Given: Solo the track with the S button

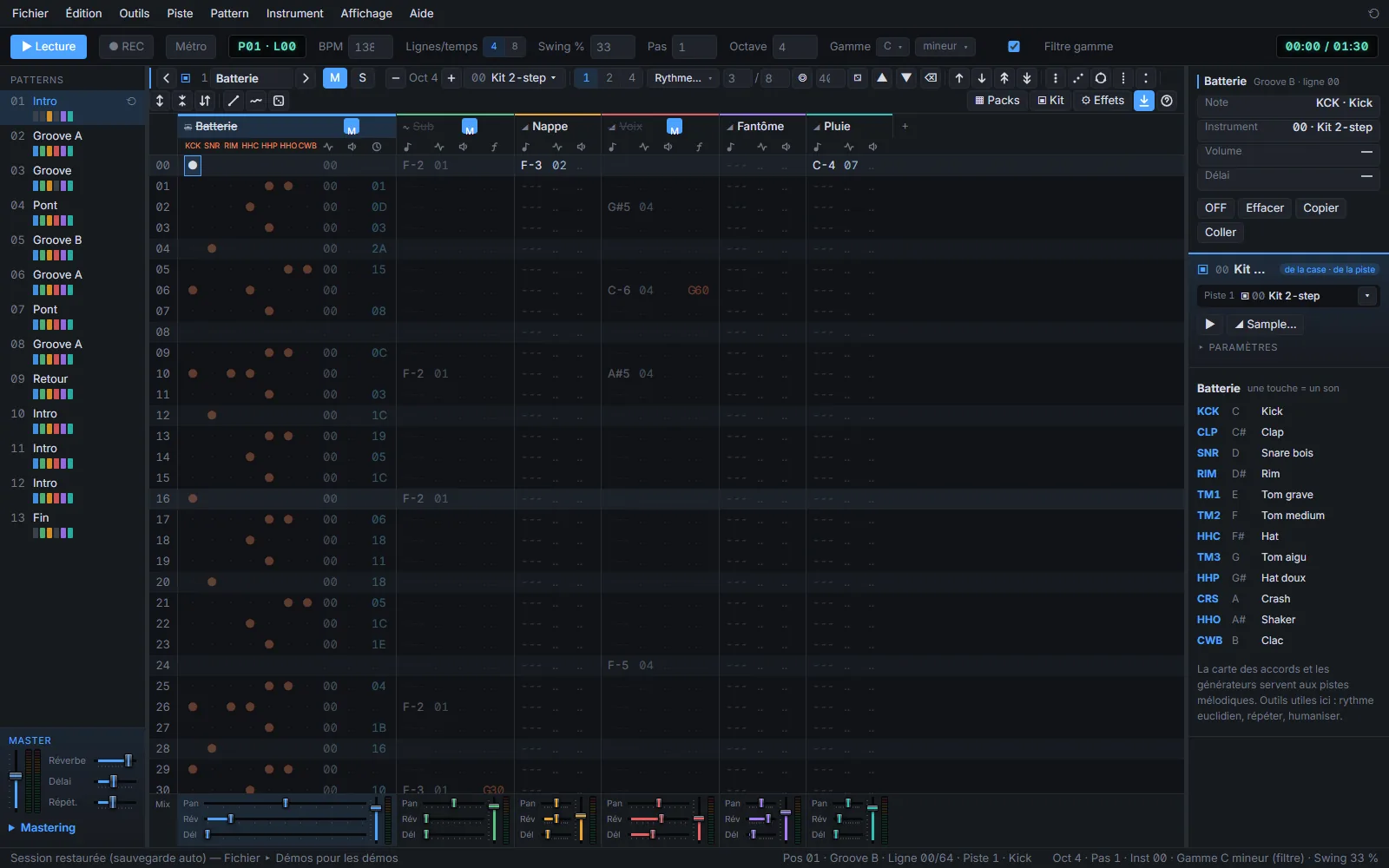Looking at the screenshot, I should click(362, 78).
